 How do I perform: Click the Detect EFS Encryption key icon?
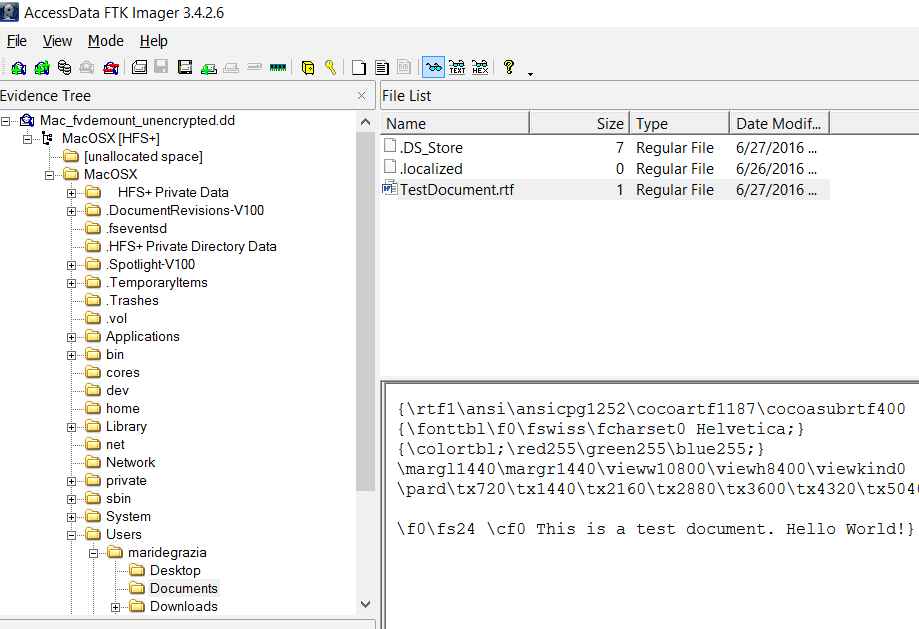[331, 67]
